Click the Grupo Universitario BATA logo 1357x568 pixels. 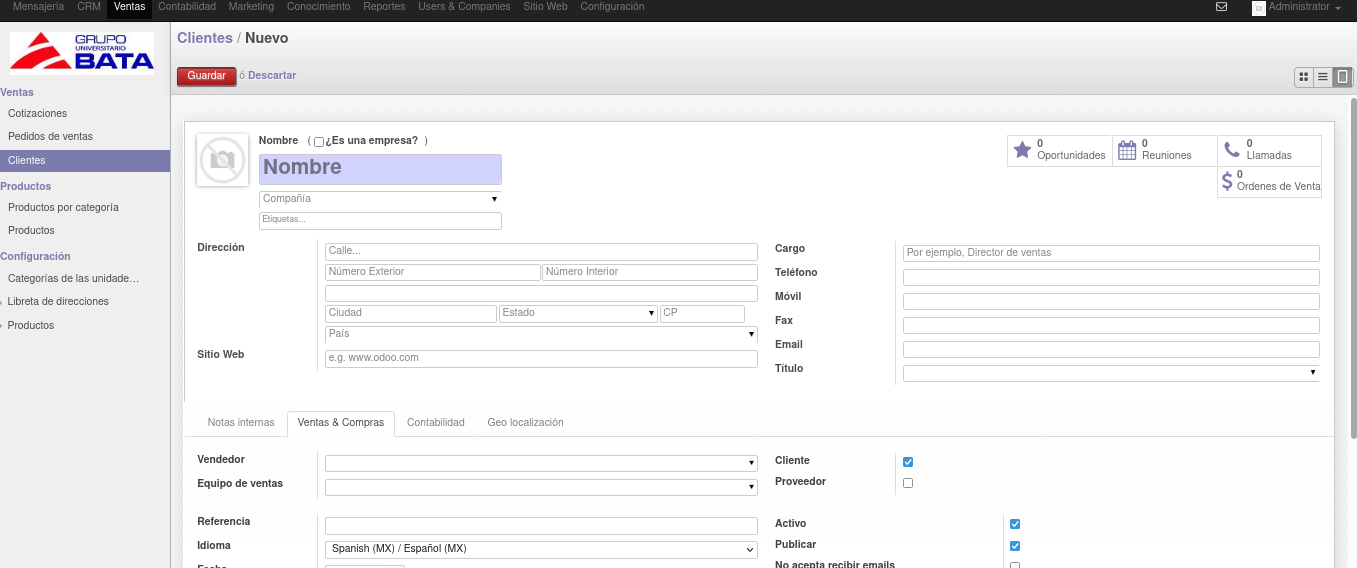pyautogui.click(x=82, y=53)
